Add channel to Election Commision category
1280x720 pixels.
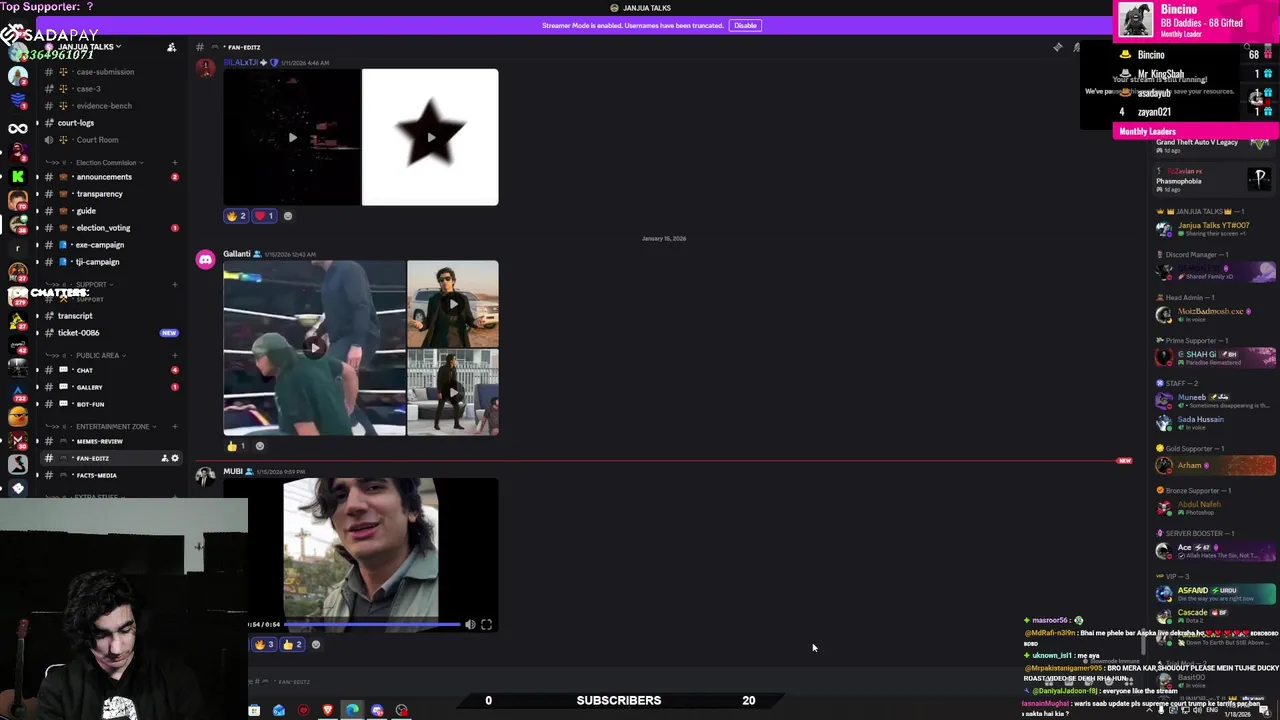coord(174,162)
